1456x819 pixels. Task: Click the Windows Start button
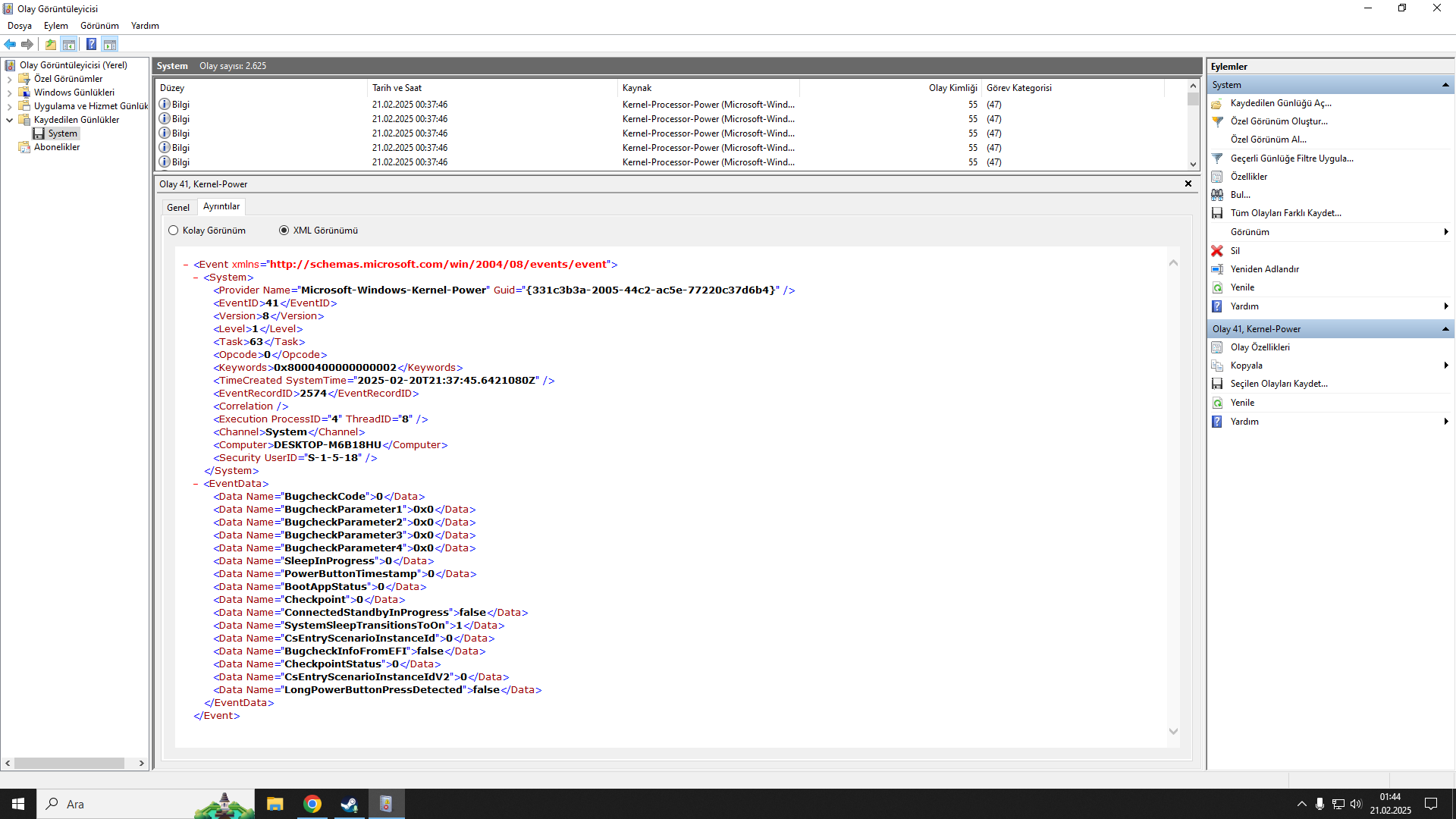18,804
